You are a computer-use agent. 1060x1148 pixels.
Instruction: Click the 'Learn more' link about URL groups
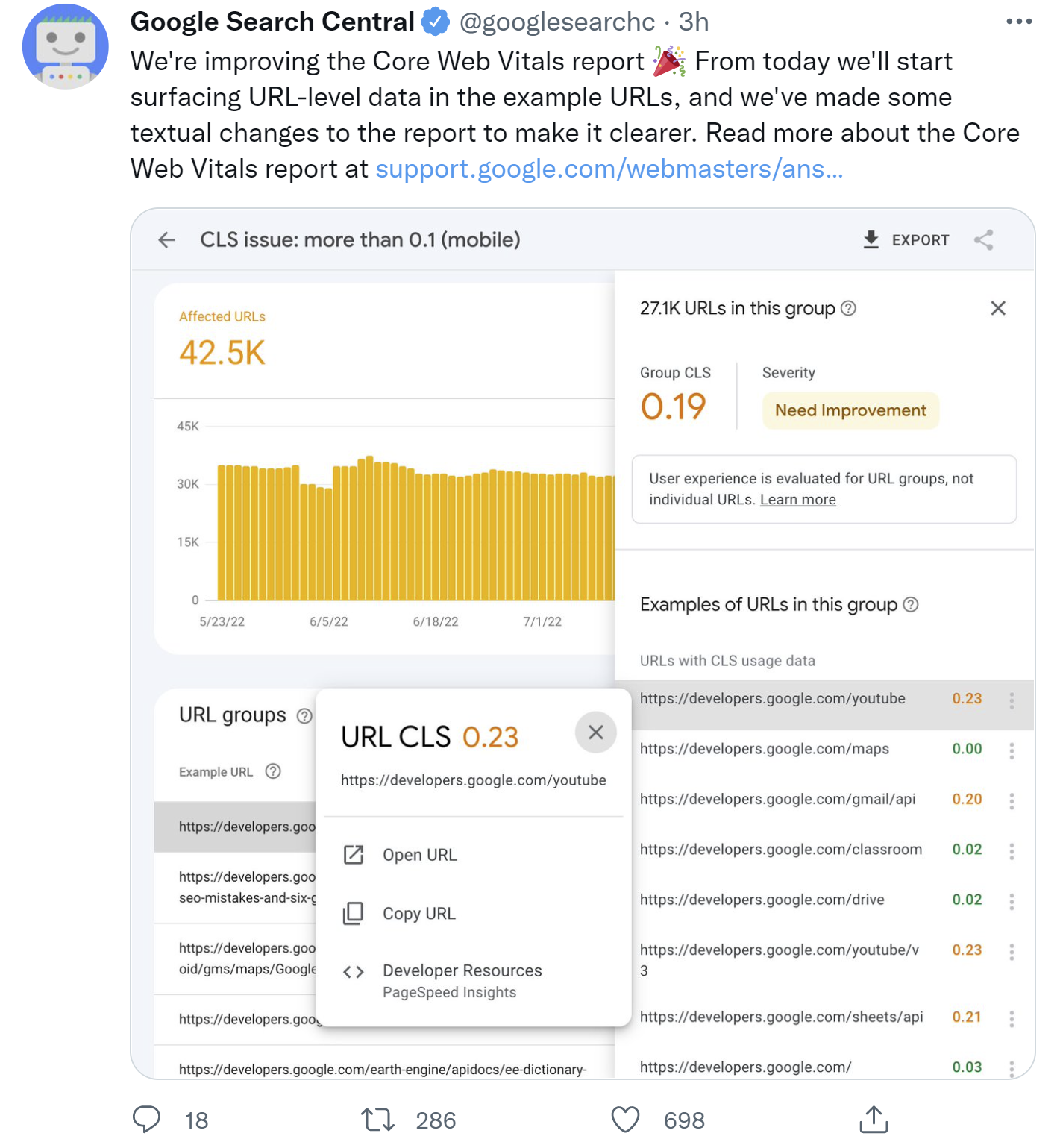click(797, 499)
